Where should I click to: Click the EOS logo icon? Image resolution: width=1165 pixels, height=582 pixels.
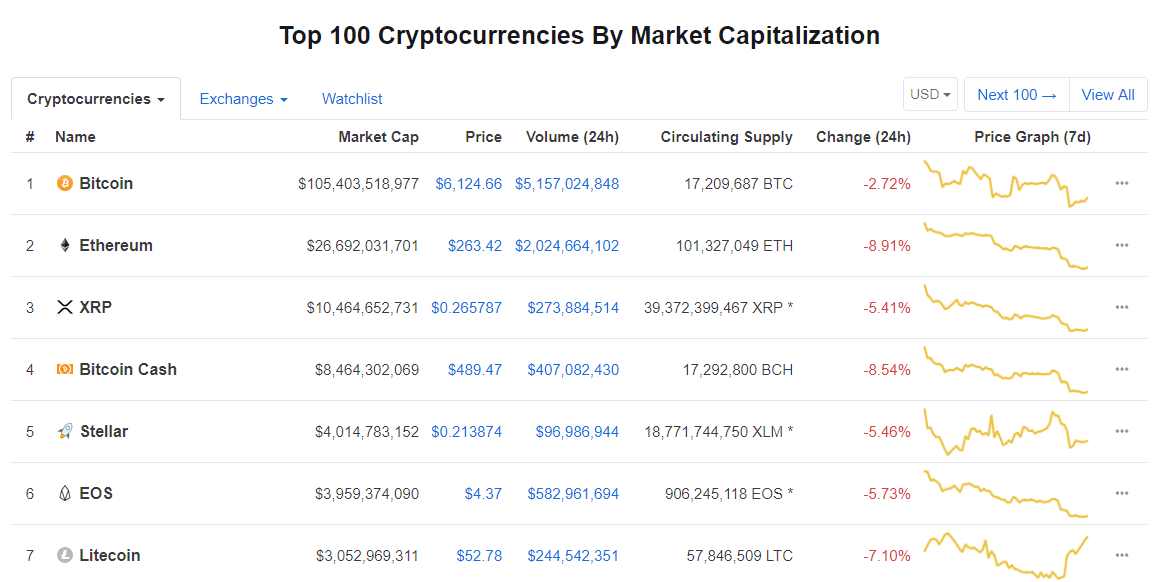[65, 494]
